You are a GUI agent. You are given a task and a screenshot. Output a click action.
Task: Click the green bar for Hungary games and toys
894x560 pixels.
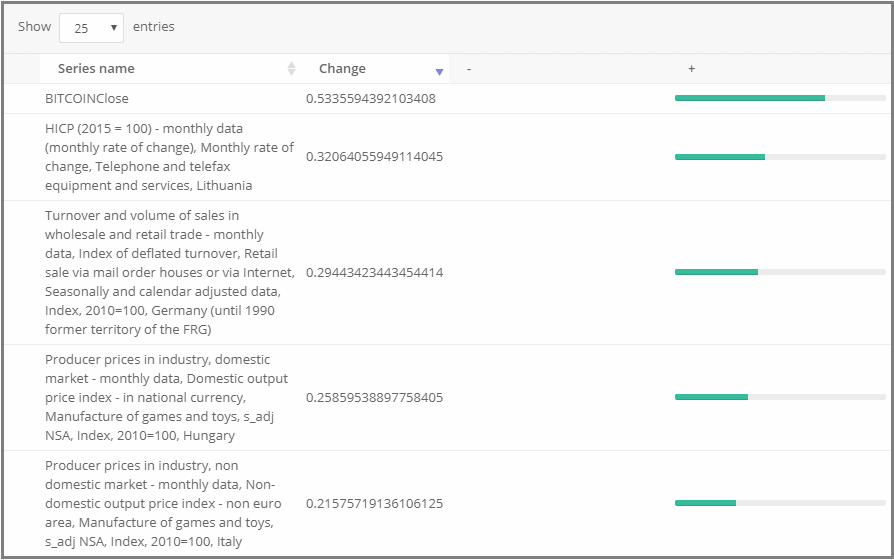point(711,397)
